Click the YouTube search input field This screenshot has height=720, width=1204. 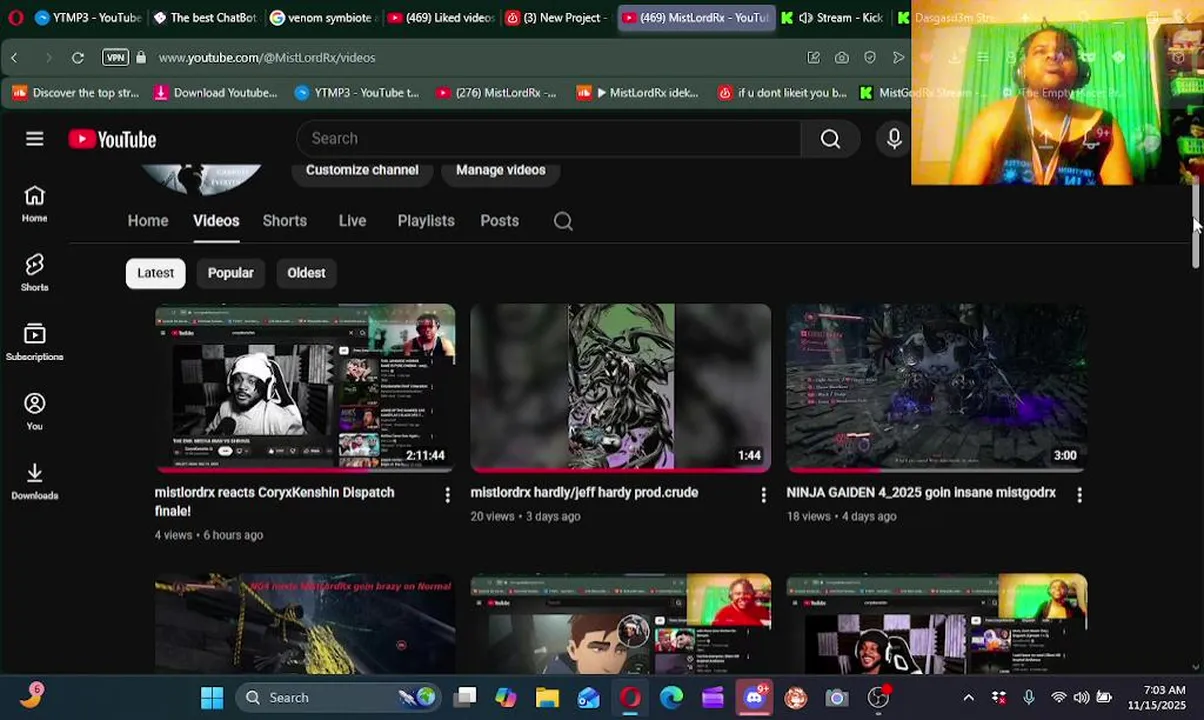pos(549,139)
